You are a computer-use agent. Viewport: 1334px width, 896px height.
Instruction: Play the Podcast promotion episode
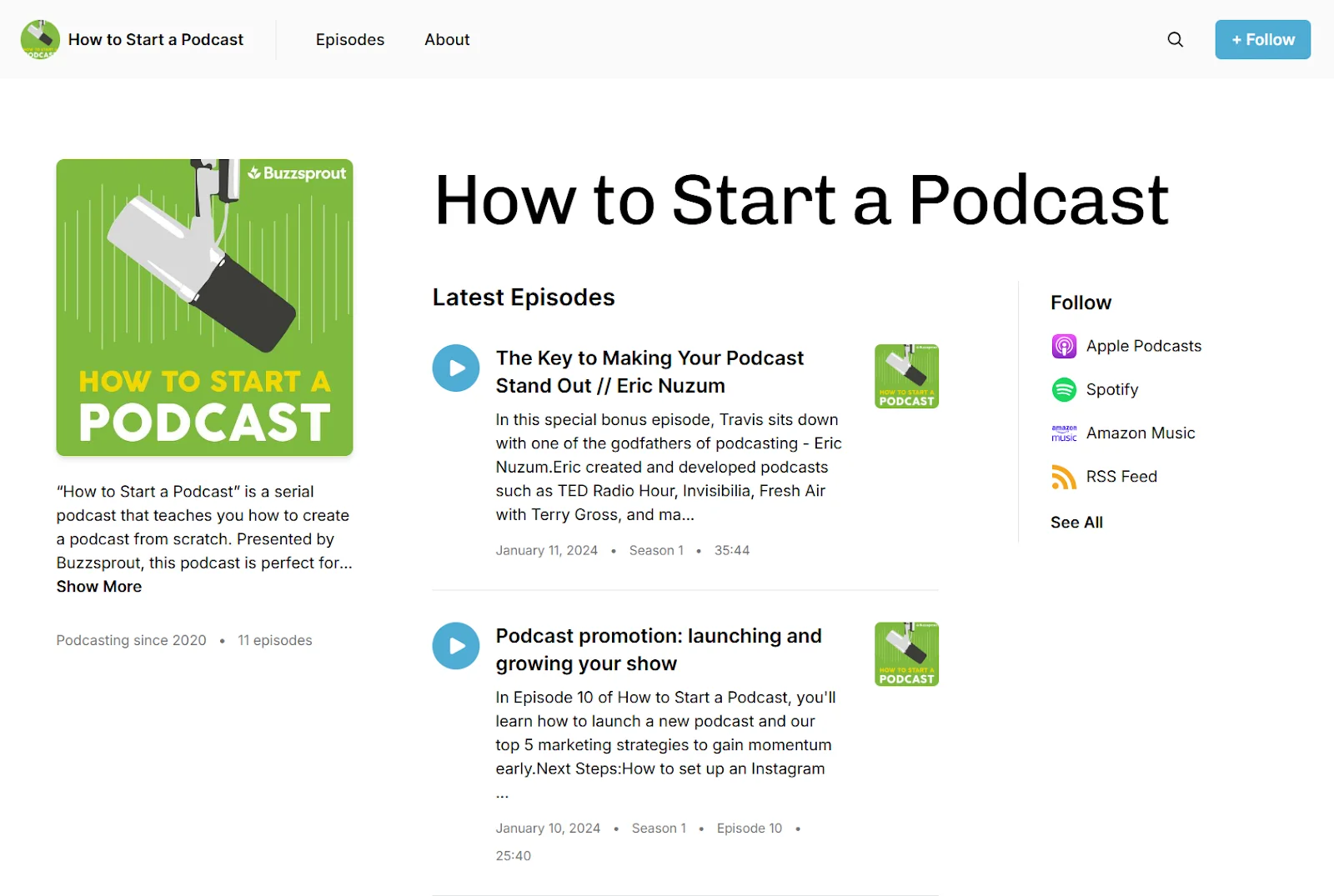coord(455,645)
